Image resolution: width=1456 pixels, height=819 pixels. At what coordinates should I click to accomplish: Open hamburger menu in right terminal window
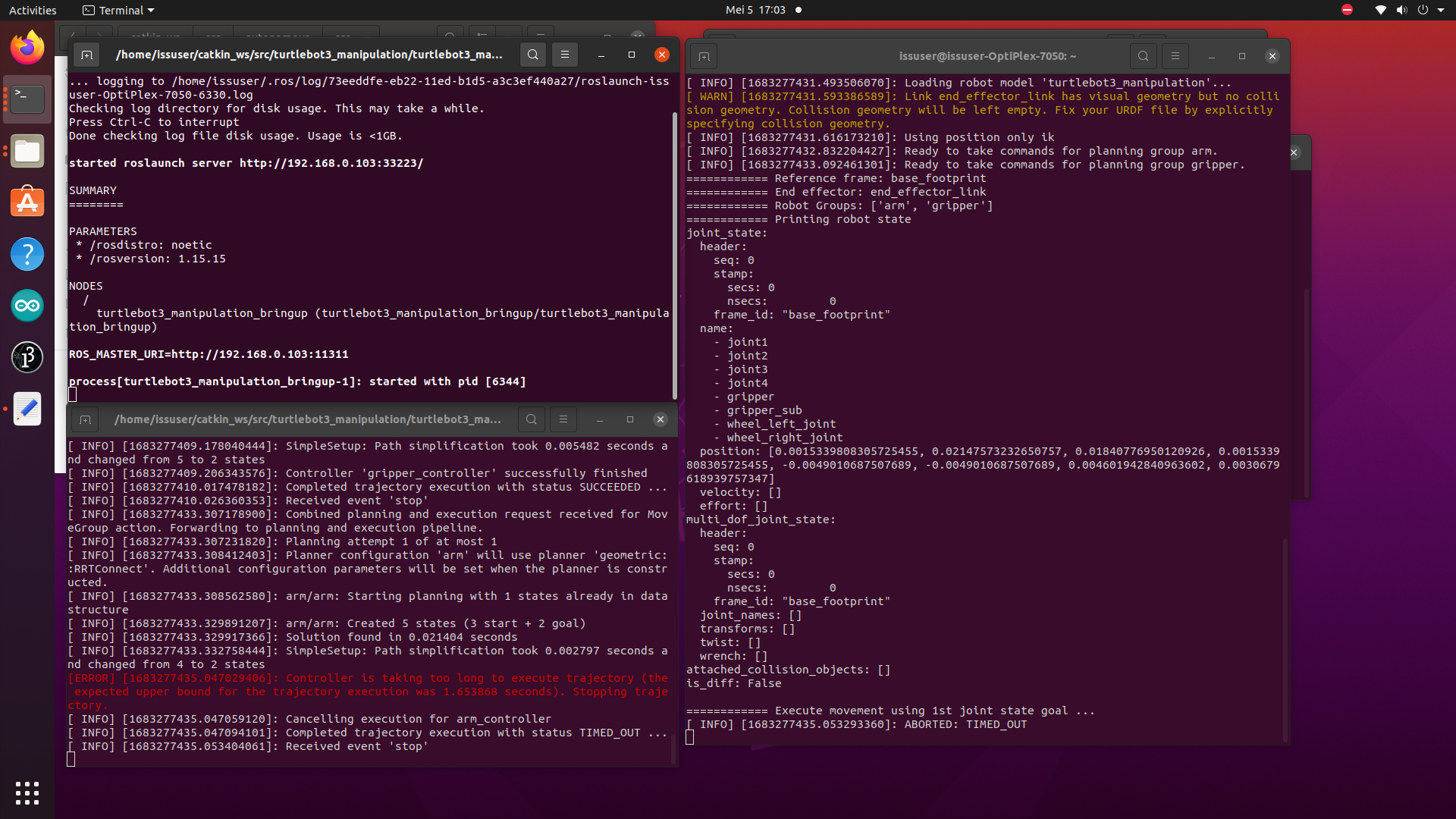[x=1175, y=56]
